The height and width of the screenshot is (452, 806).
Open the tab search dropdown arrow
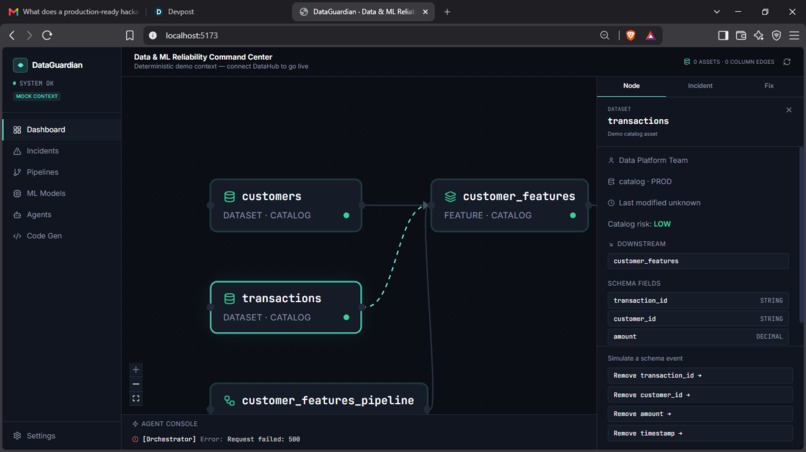tap(717, 11)
